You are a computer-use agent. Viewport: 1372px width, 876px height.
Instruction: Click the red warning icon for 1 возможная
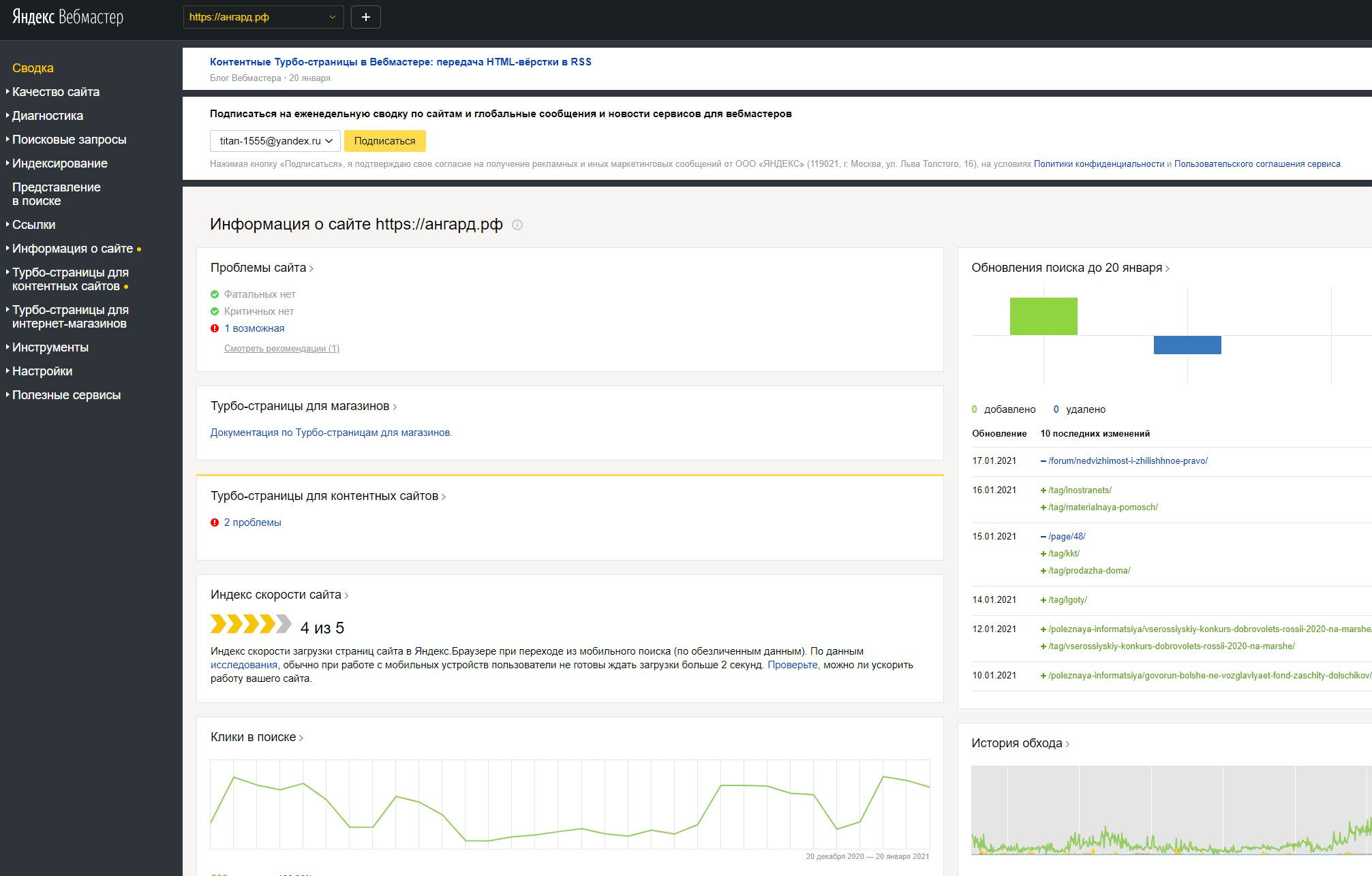[x=215, y=328]
